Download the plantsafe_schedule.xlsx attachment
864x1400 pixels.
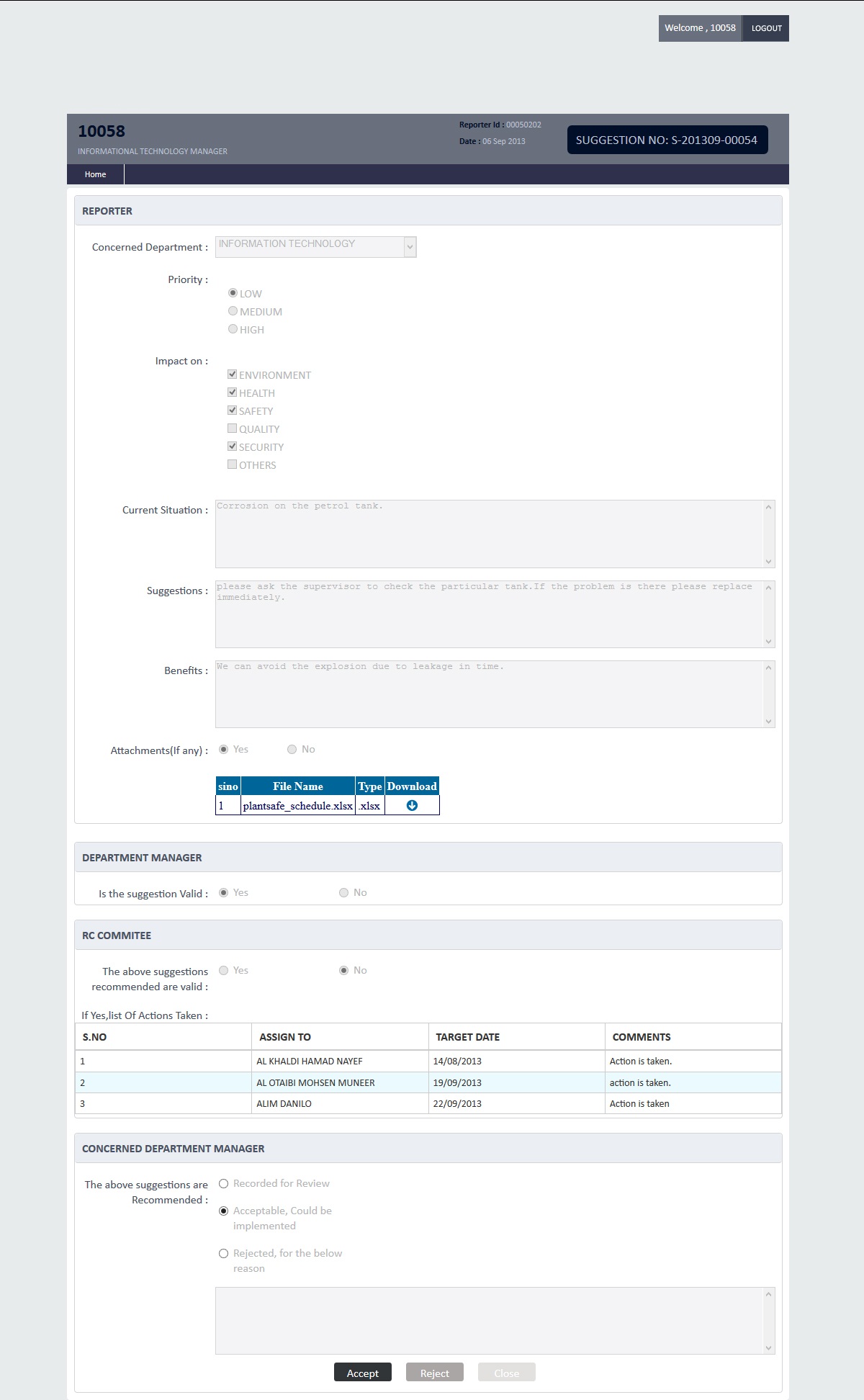click(x=412, y=805)
